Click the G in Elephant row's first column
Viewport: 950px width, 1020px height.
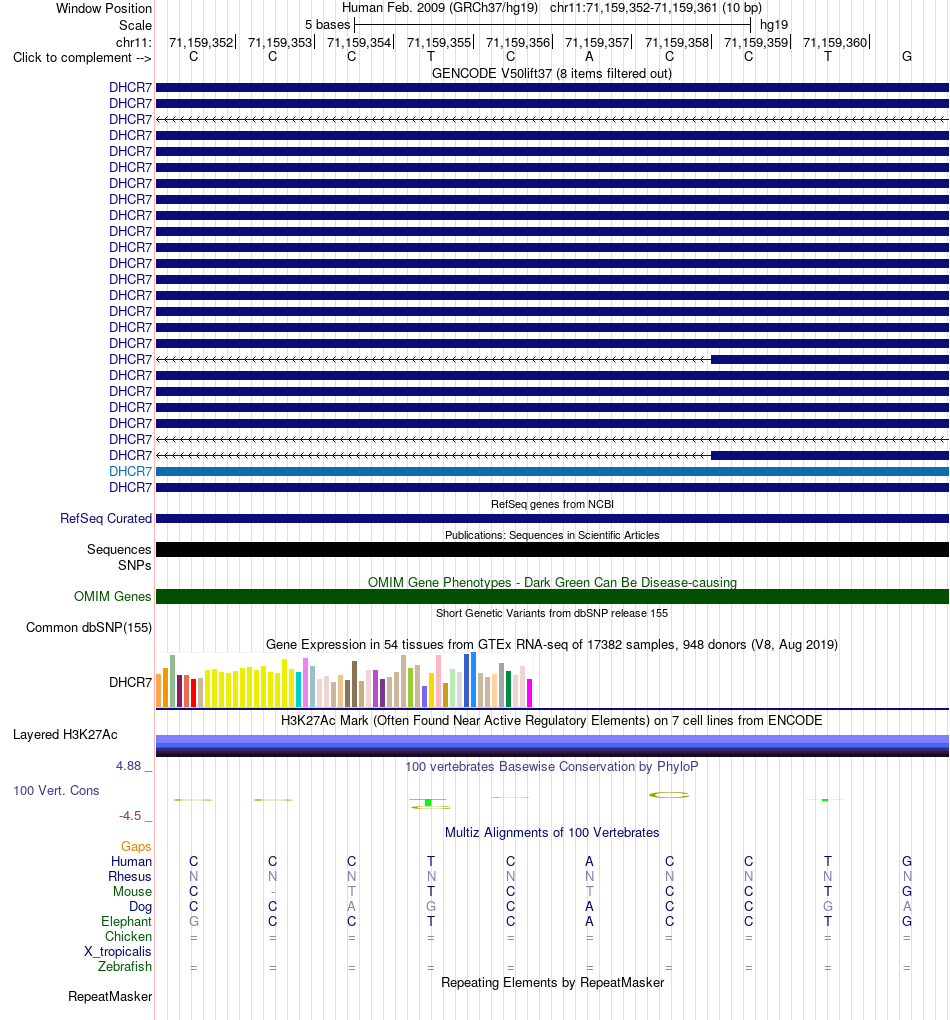point(193,922)
